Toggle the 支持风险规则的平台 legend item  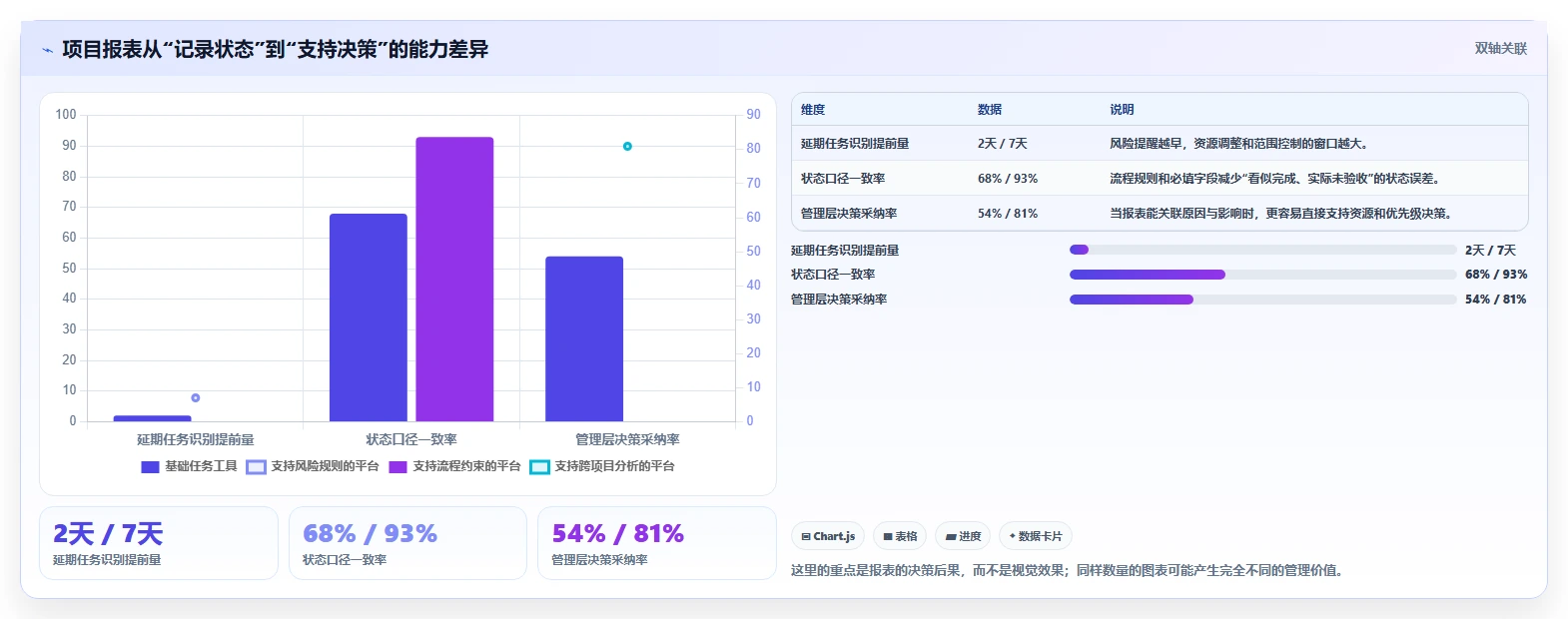[313, 466]
